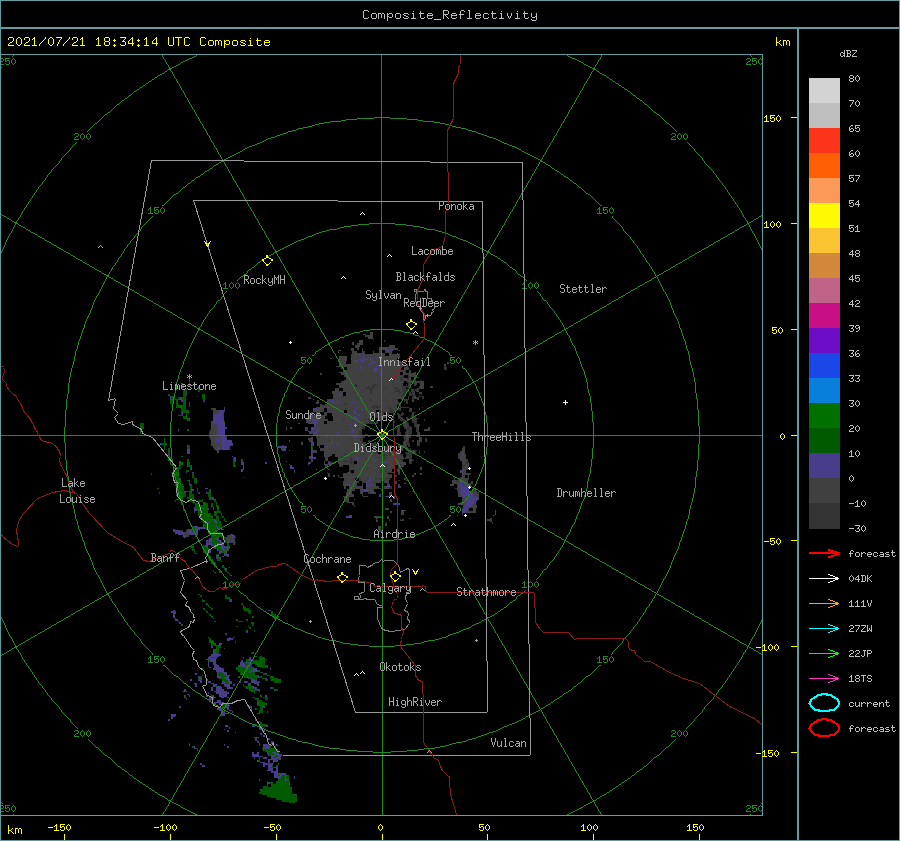Click the red forecast arrow in legend

[x=824, y=553]
